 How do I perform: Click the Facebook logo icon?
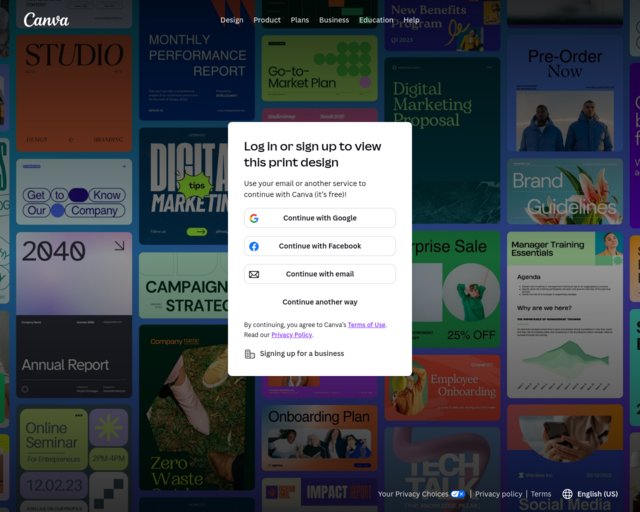[x=254, y=246]
